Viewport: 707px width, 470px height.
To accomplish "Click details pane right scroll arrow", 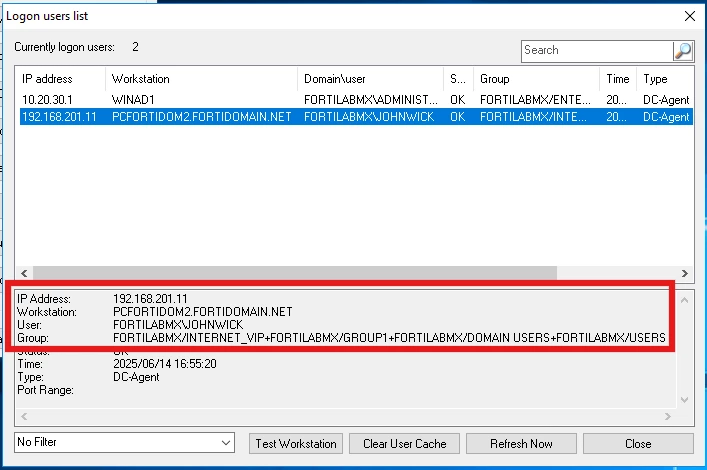I will [x=668, y=416].
